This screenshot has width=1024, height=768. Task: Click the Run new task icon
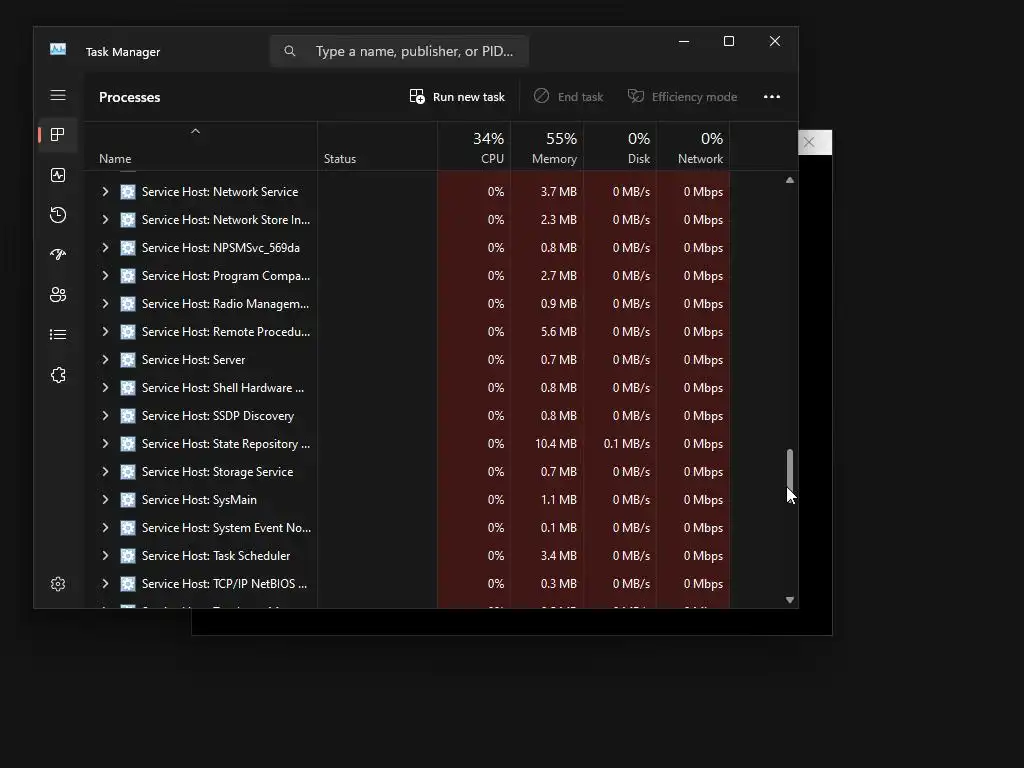click(x=417, y=97)
